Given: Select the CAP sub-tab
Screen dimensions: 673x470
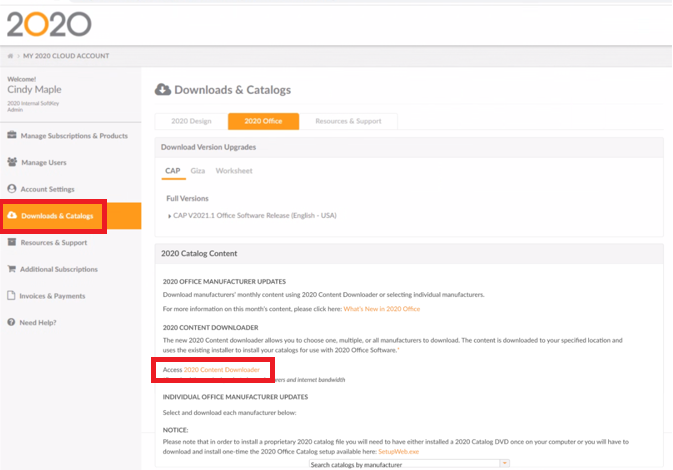Looking at the screenshot, I should pyautogui.click(x=173, y=171).
